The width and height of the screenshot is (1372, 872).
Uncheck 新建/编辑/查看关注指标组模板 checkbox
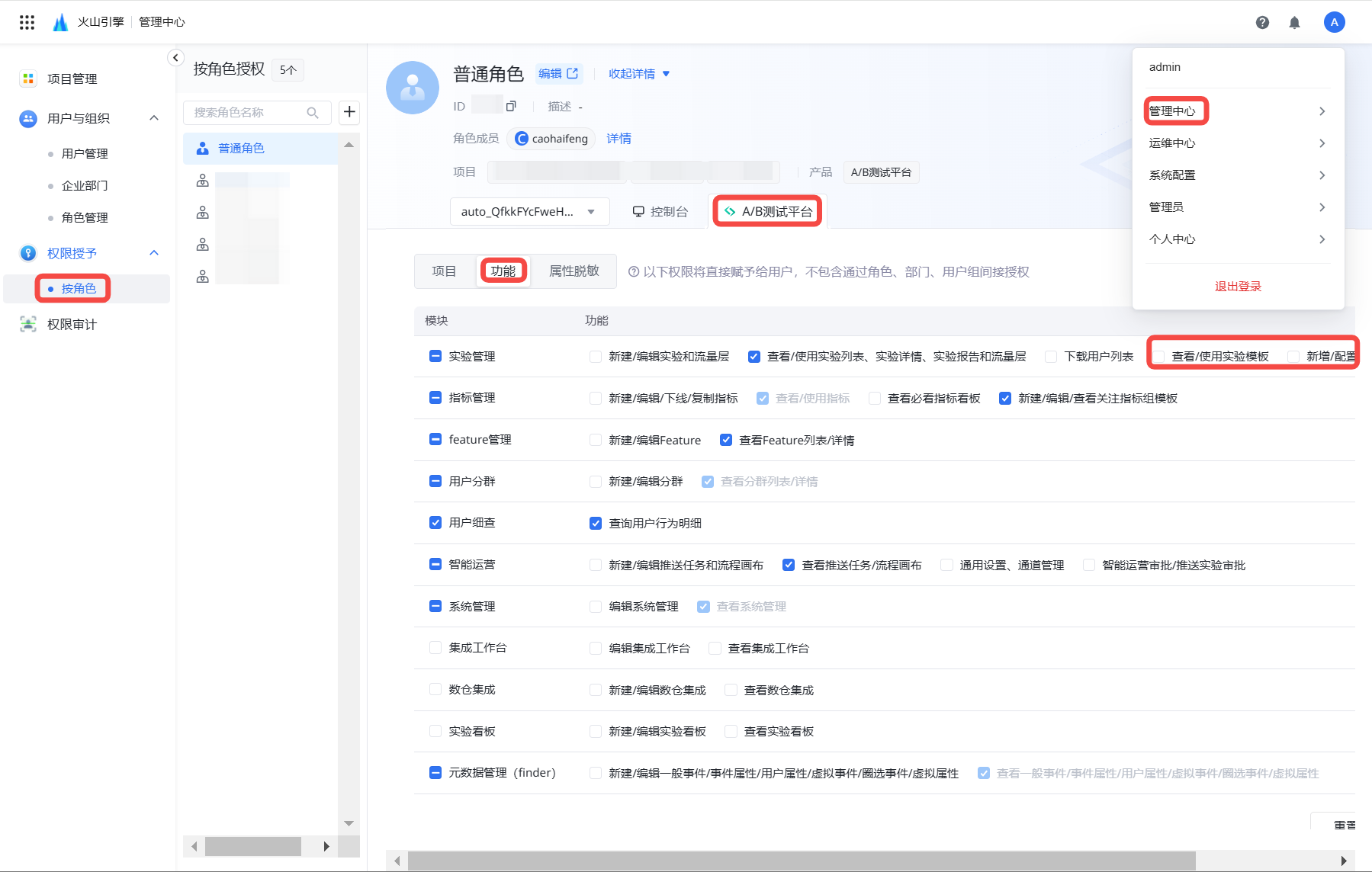pyautogui.click(x=1005, y=398)
